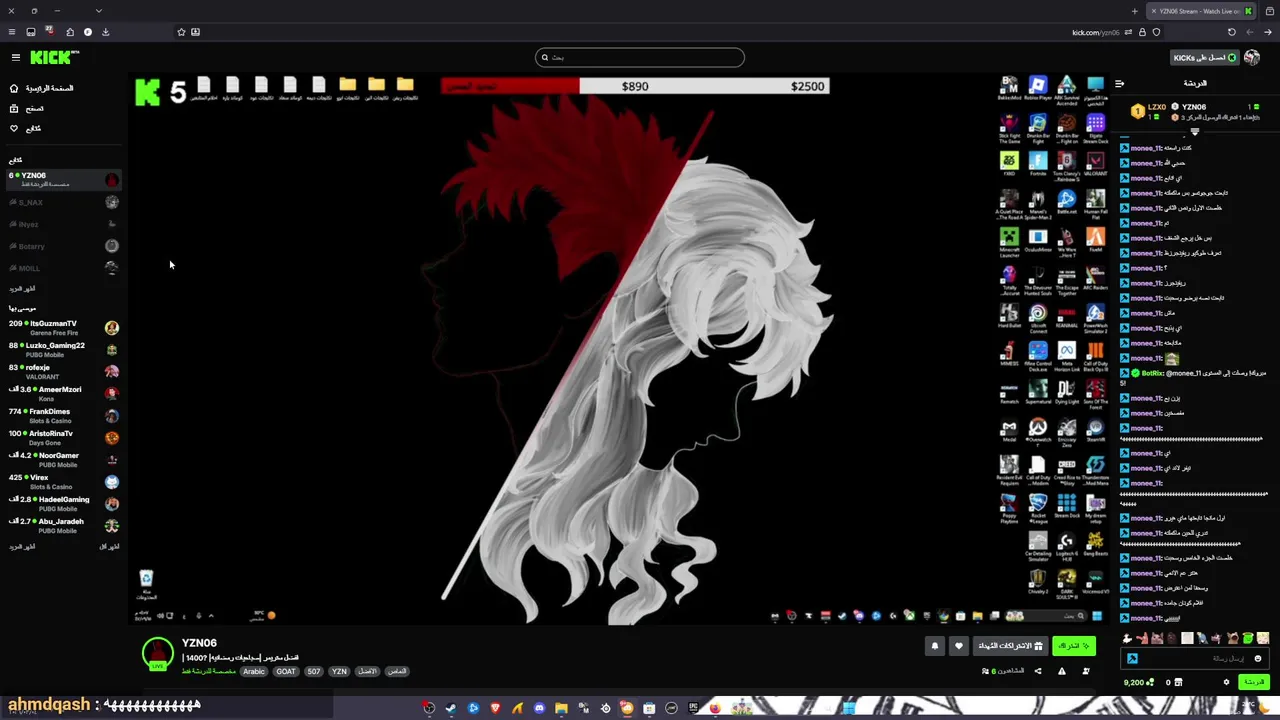Image resolution: width=1280 pixels, height=720 pixels.
Task: Select the YZN06 Stream browser tab
Action: point(1200,11)
